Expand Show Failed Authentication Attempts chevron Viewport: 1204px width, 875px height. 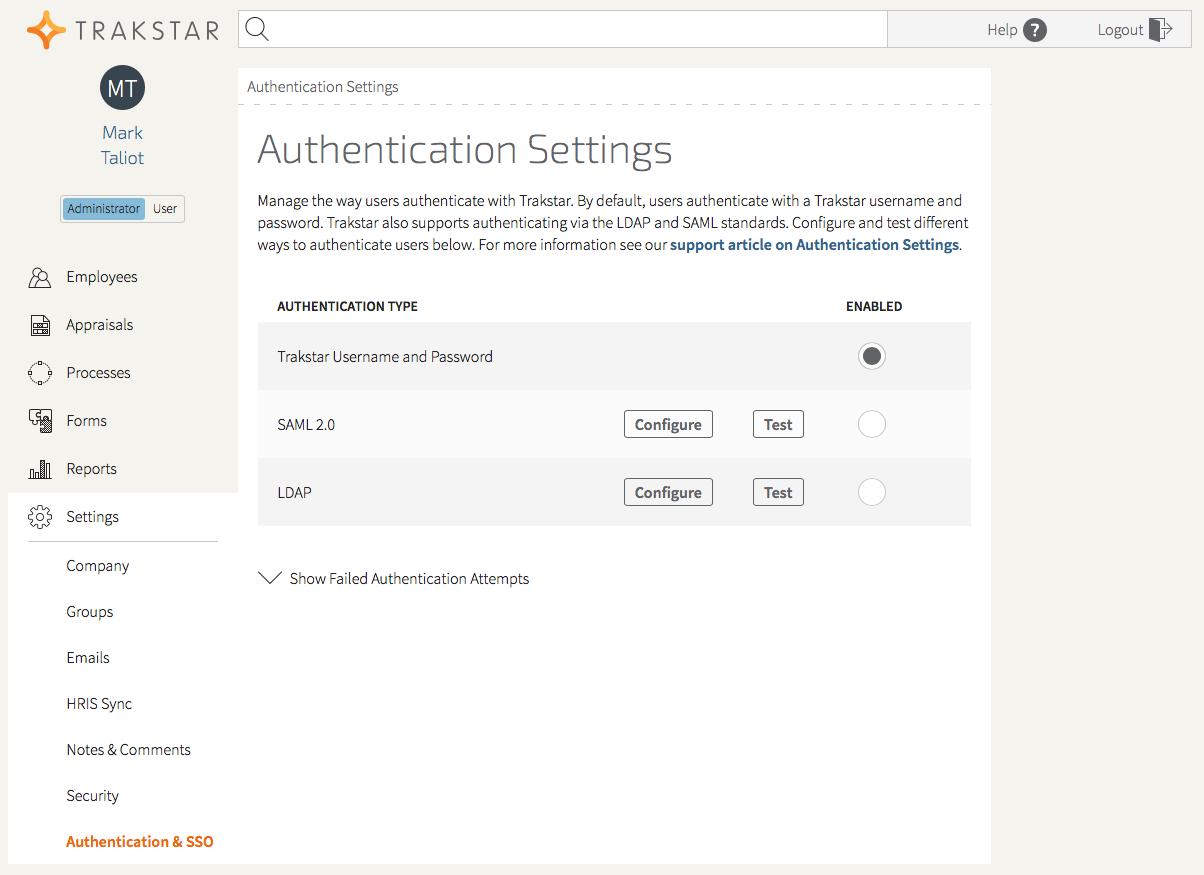point(270,578)
